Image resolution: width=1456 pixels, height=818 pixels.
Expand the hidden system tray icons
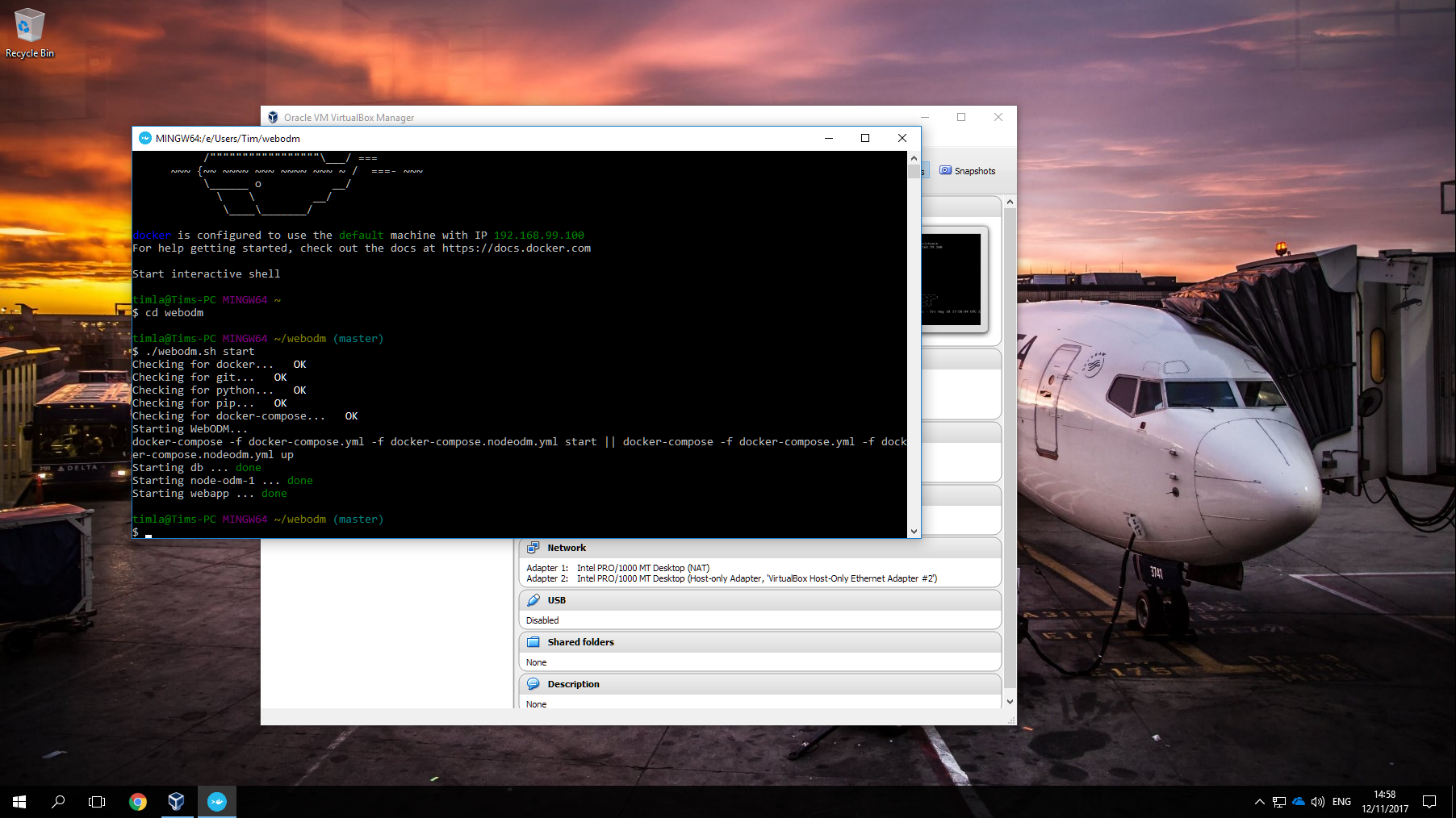[1258, 801]
